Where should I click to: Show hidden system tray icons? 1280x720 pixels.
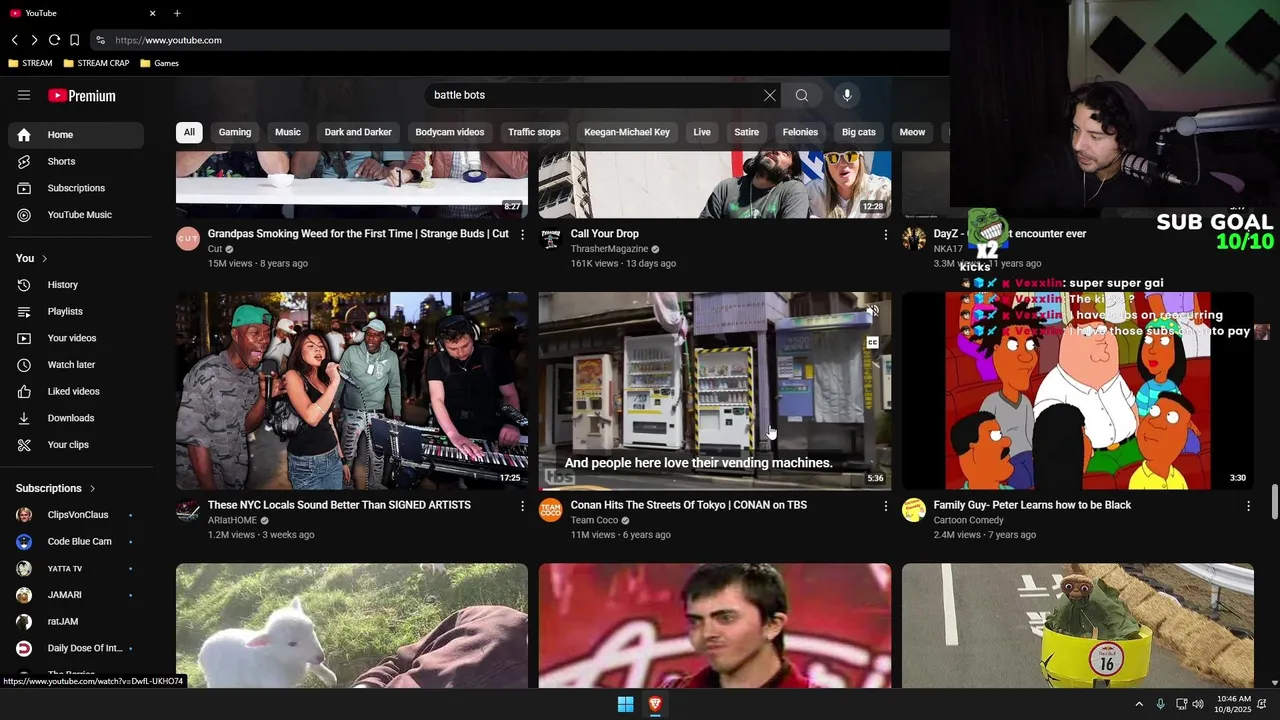click(x=1139, y=704)
